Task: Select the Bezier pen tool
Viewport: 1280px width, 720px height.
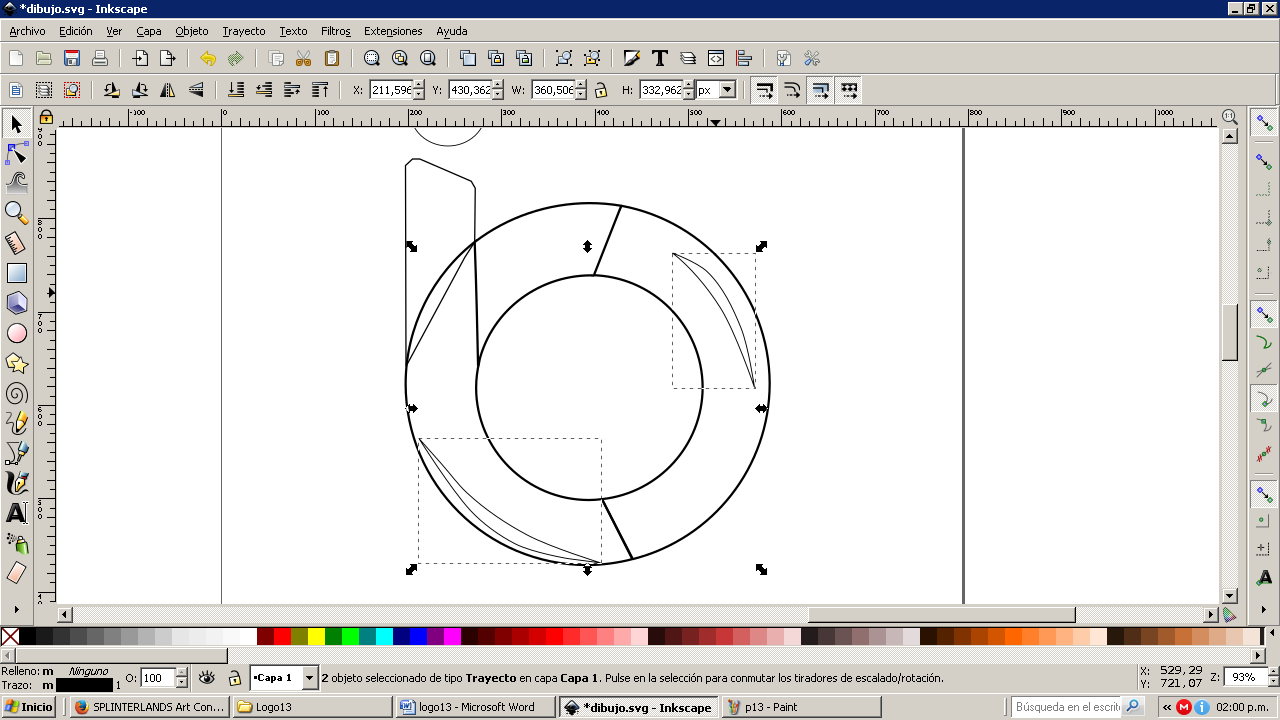Action: [16, 453]
